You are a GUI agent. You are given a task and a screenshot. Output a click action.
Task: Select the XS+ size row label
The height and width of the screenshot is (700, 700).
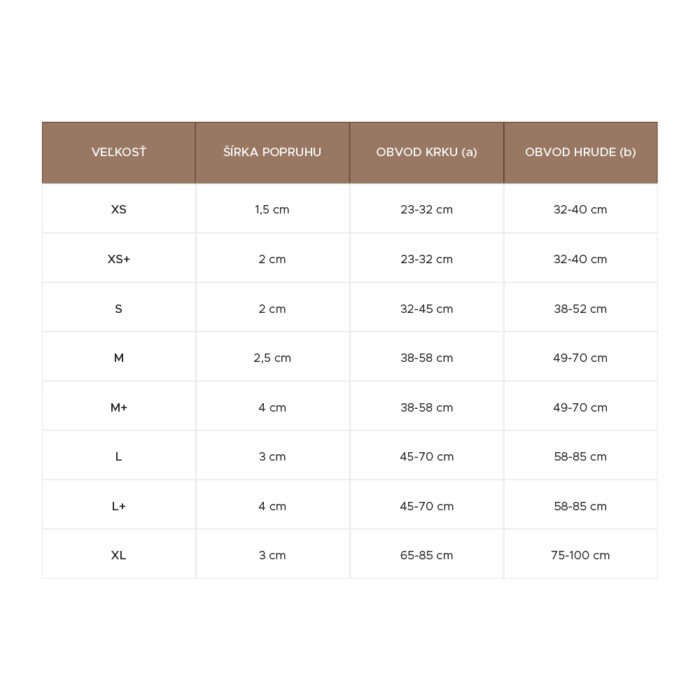tap(119, 259)
